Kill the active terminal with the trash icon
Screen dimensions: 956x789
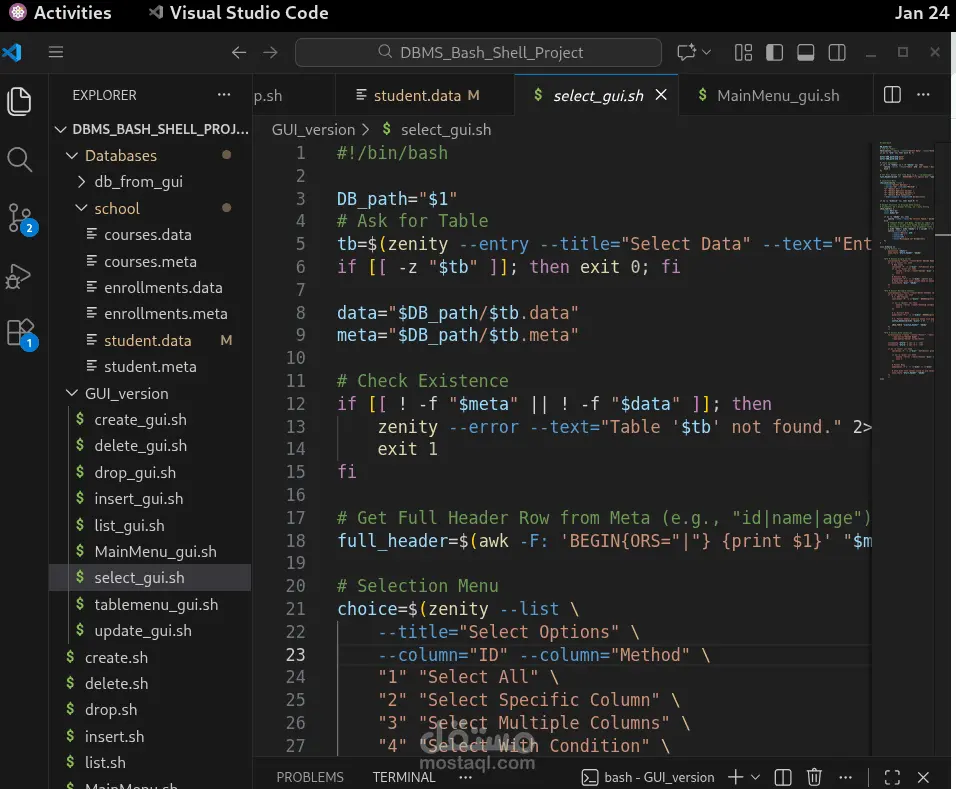pyautogui.click(x=814, y=777)
